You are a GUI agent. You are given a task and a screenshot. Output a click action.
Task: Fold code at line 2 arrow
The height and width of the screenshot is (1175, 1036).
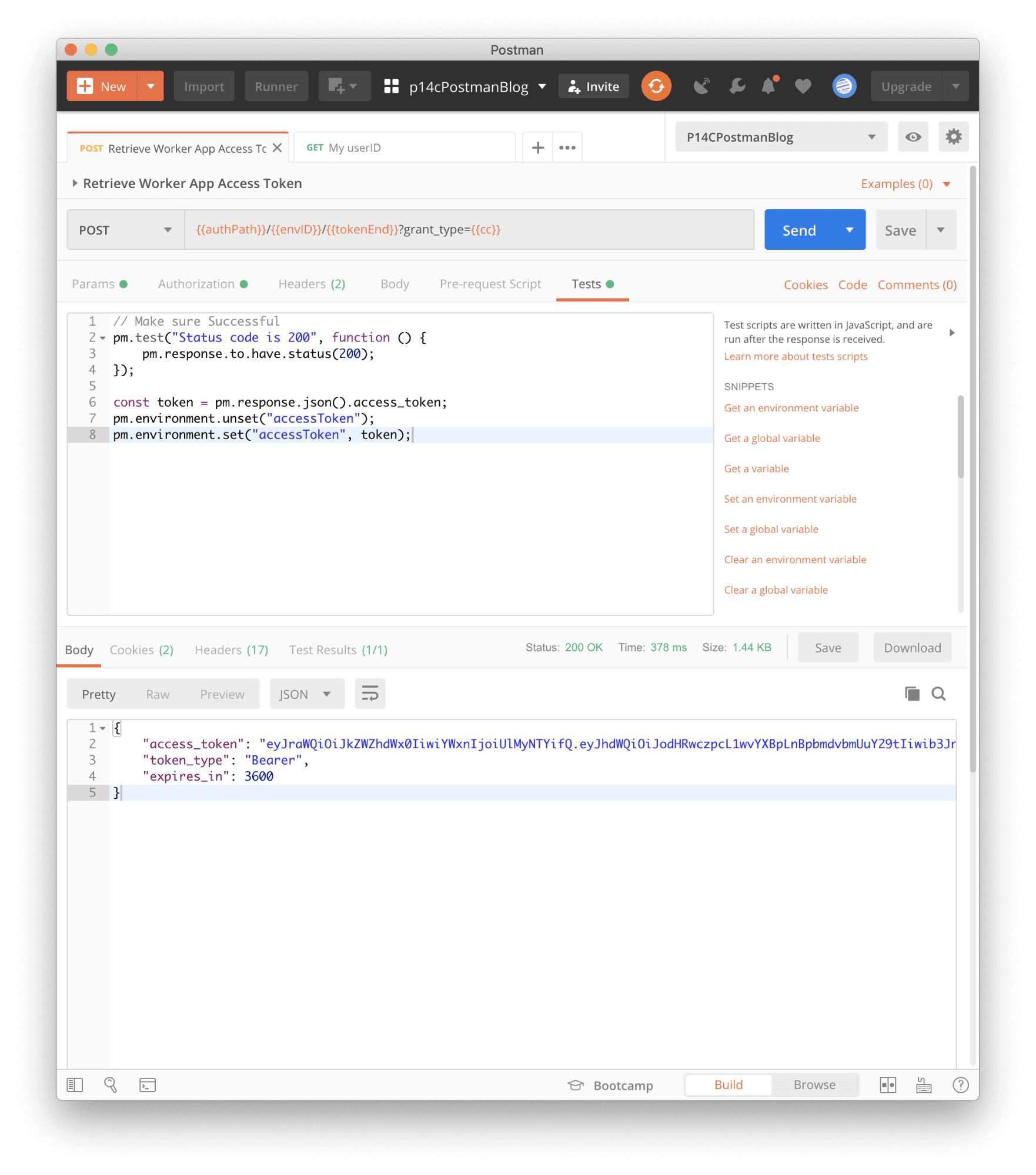[x=103, y=338]
